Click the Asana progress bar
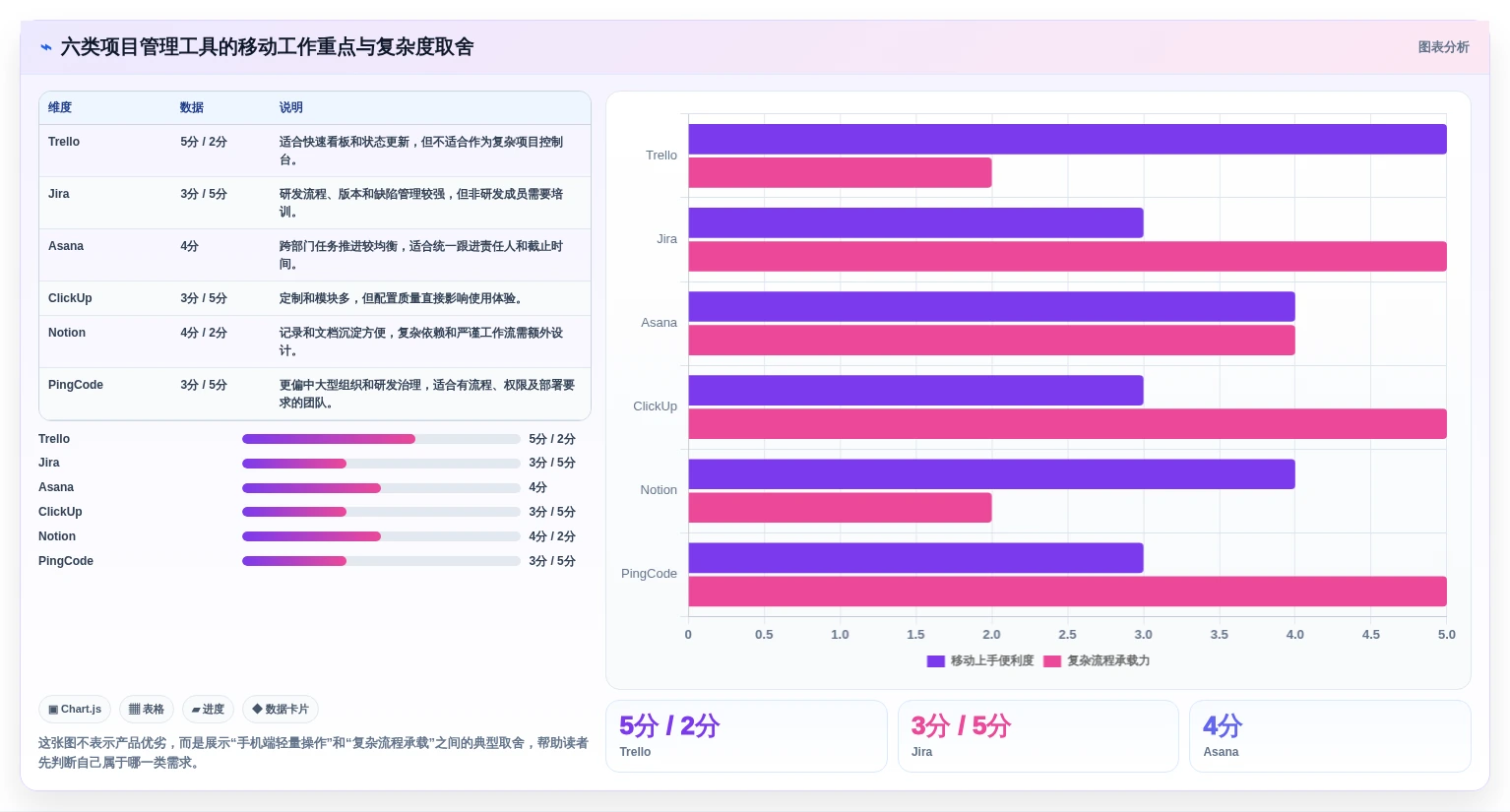1510x812 pixels. (381, 488)
